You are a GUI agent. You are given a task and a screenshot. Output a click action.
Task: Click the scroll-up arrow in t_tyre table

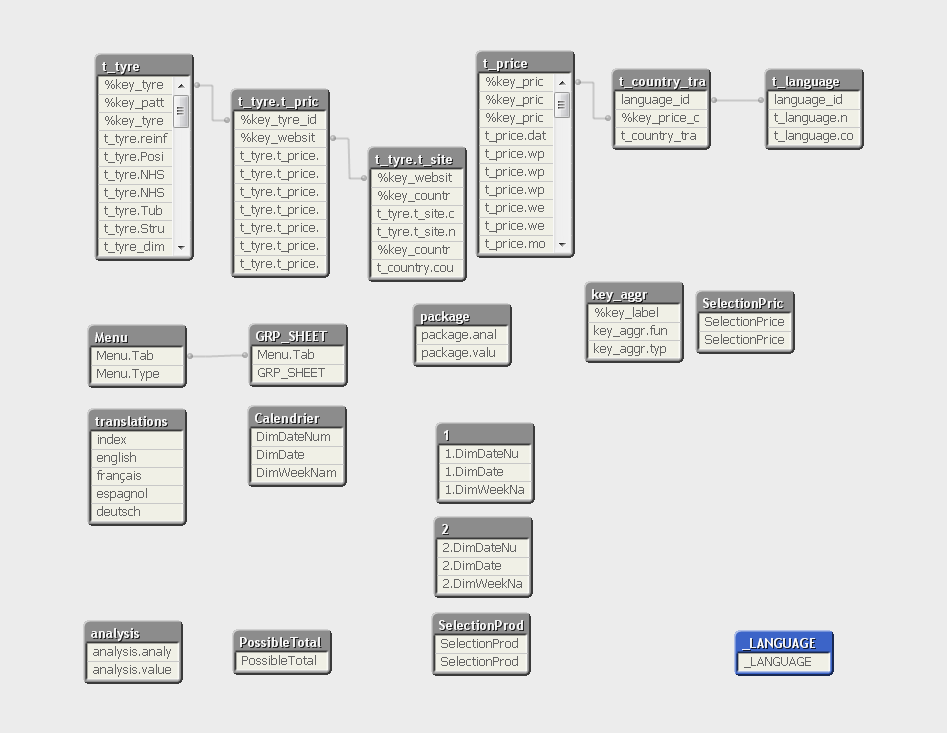click(181, 86)
